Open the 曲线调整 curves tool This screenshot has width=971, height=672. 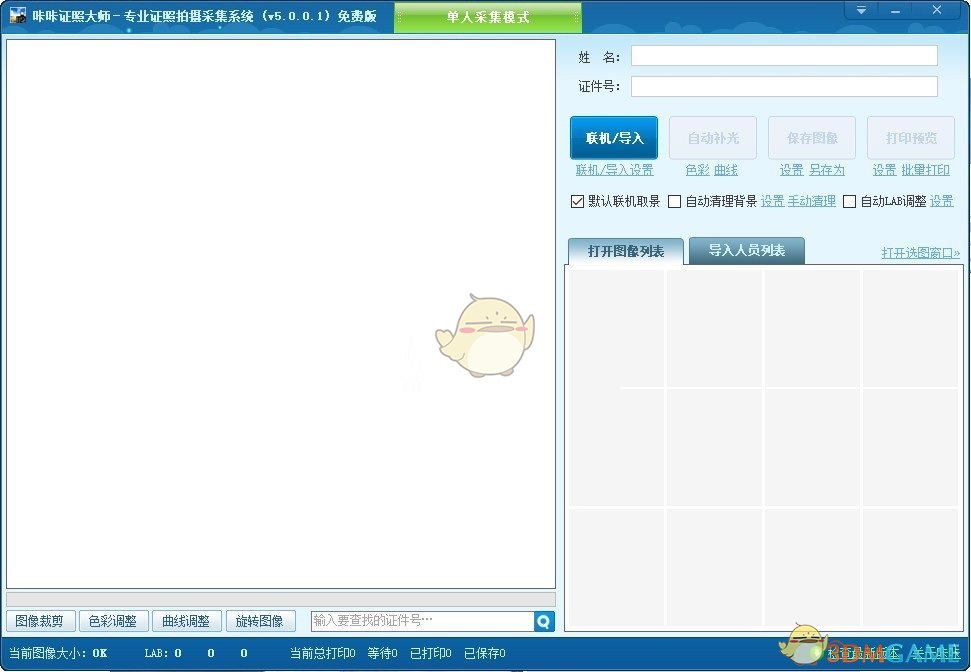(186, 620)
